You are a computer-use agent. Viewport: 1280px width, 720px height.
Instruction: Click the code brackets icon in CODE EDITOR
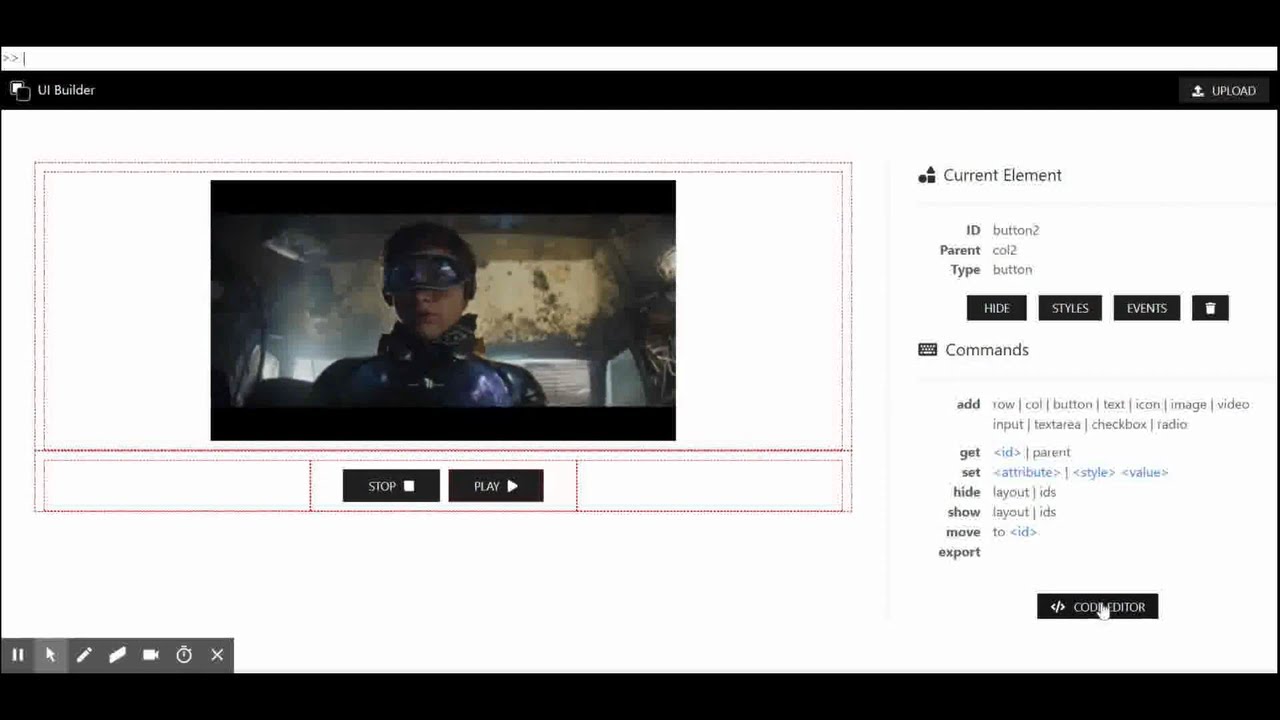[x=1058, y=607]
